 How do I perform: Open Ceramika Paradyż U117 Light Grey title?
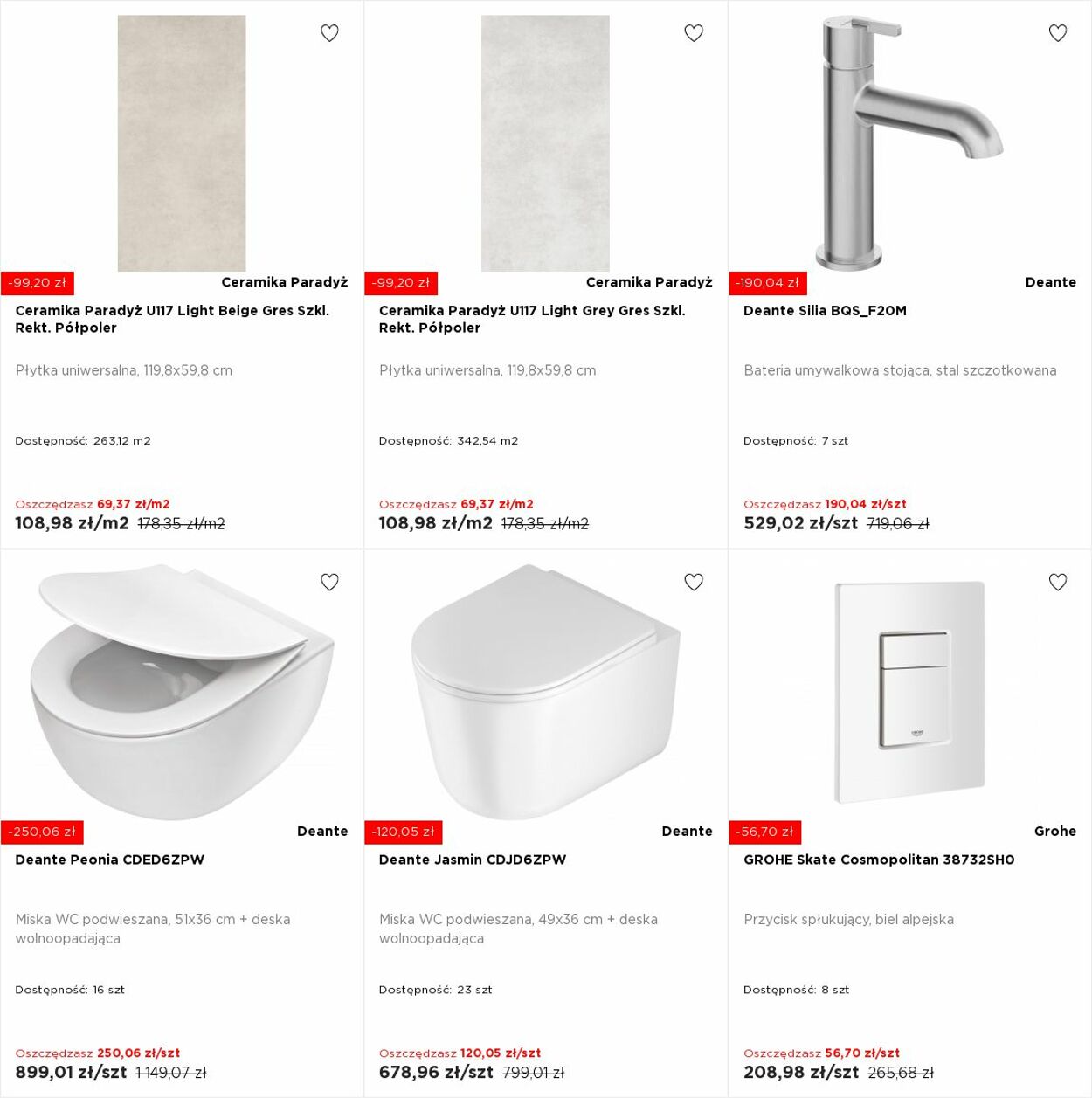tap(532, 319)
